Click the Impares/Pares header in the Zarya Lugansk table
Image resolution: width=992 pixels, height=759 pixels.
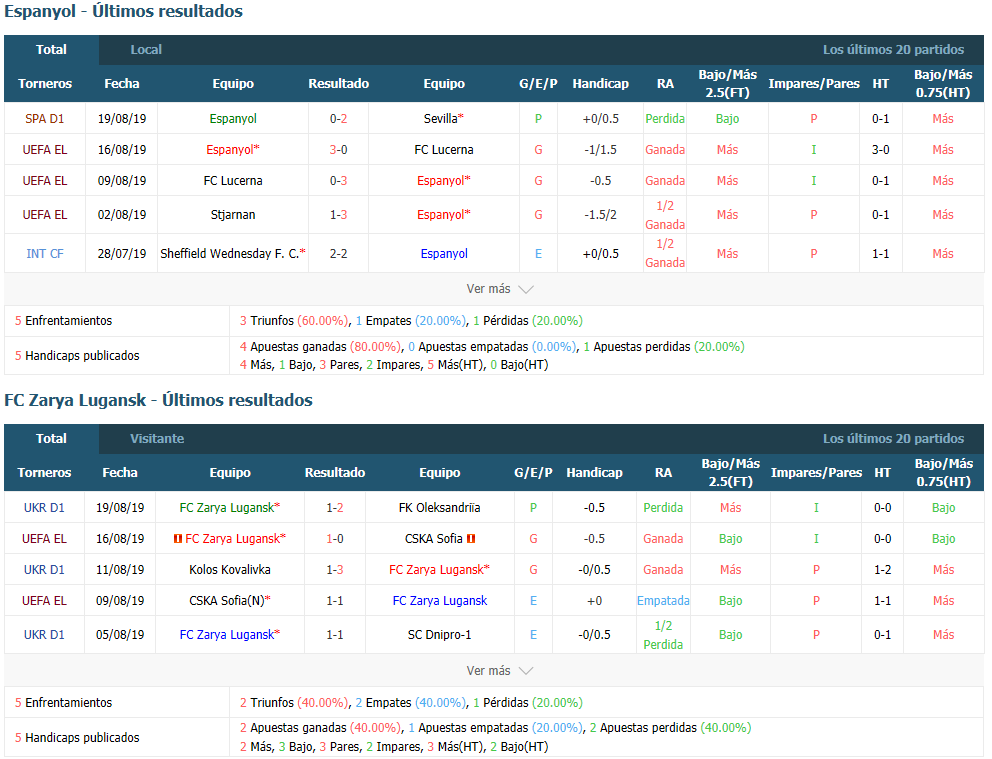point(816,472)
